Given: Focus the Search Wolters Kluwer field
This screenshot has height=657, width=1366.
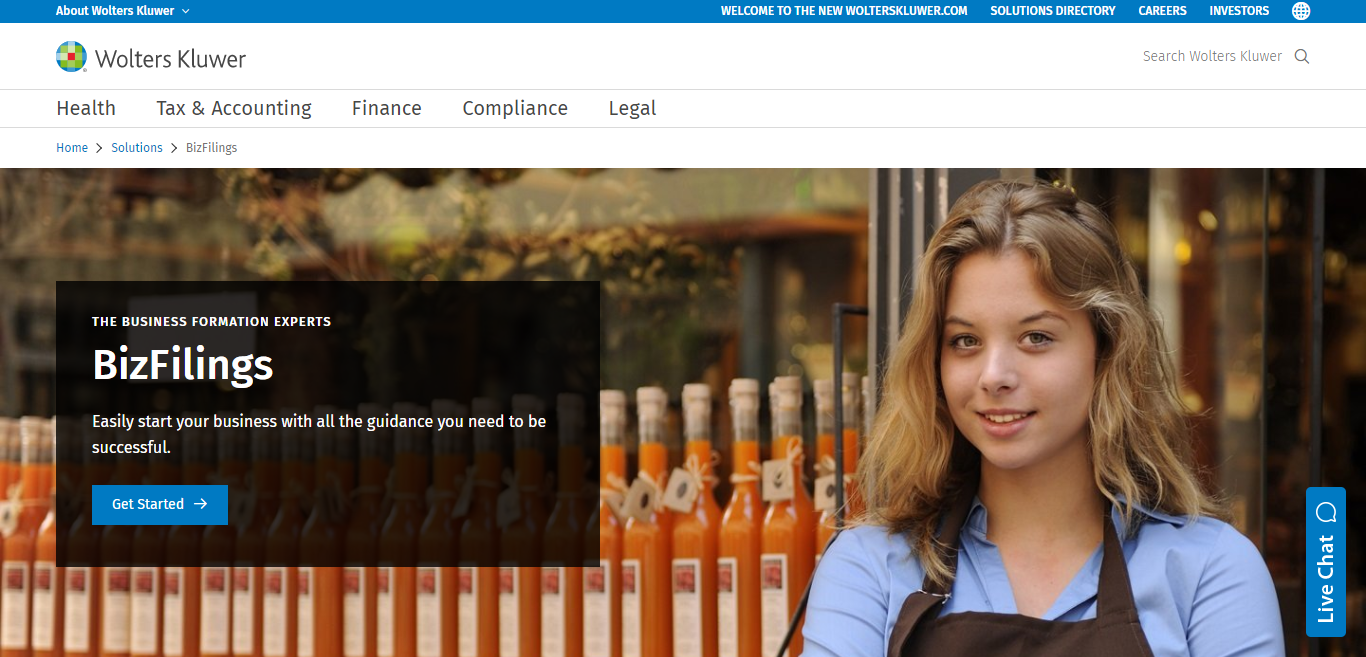Looking at the screenshot, I should (1212, 56).
